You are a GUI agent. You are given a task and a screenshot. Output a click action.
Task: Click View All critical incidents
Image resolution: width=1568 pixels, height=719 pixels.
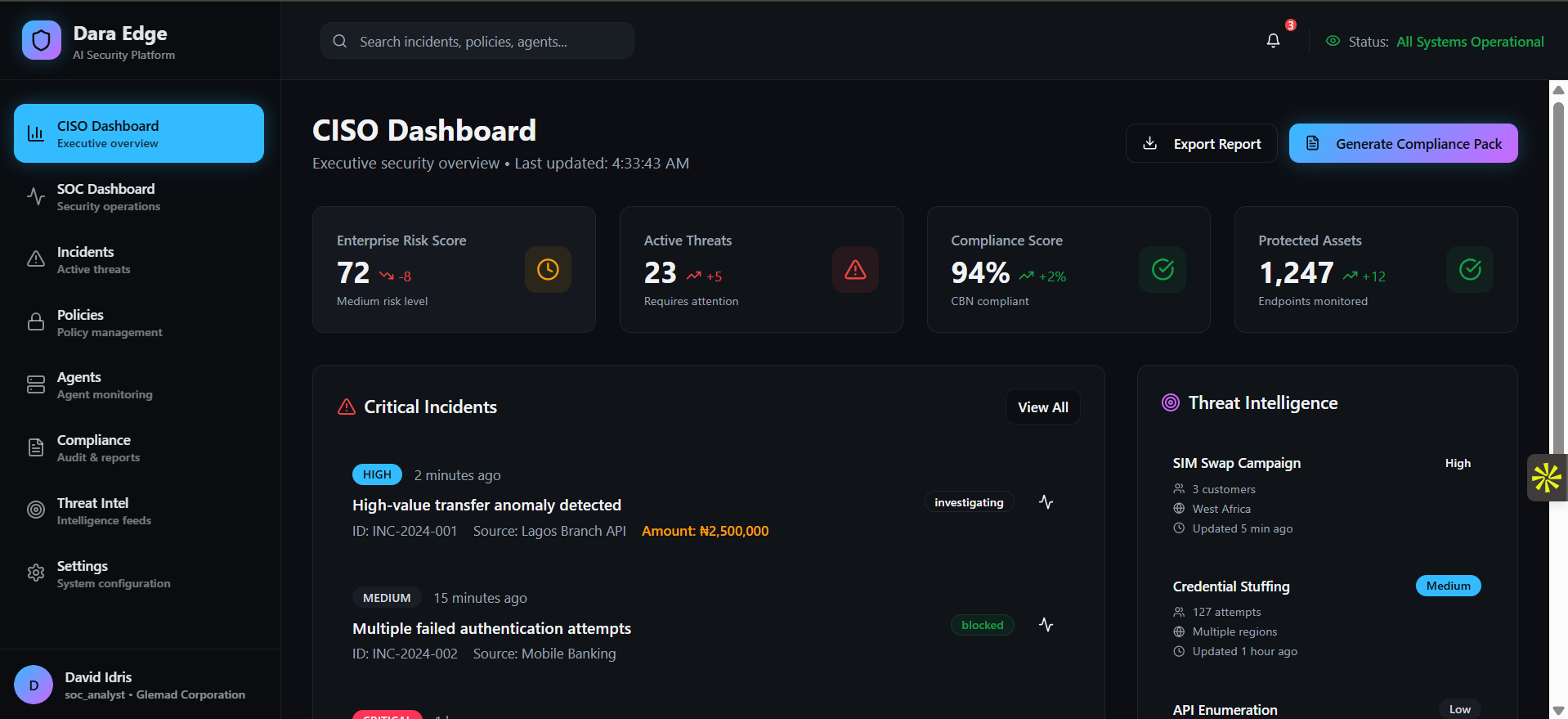click(x=1042, y=407)
